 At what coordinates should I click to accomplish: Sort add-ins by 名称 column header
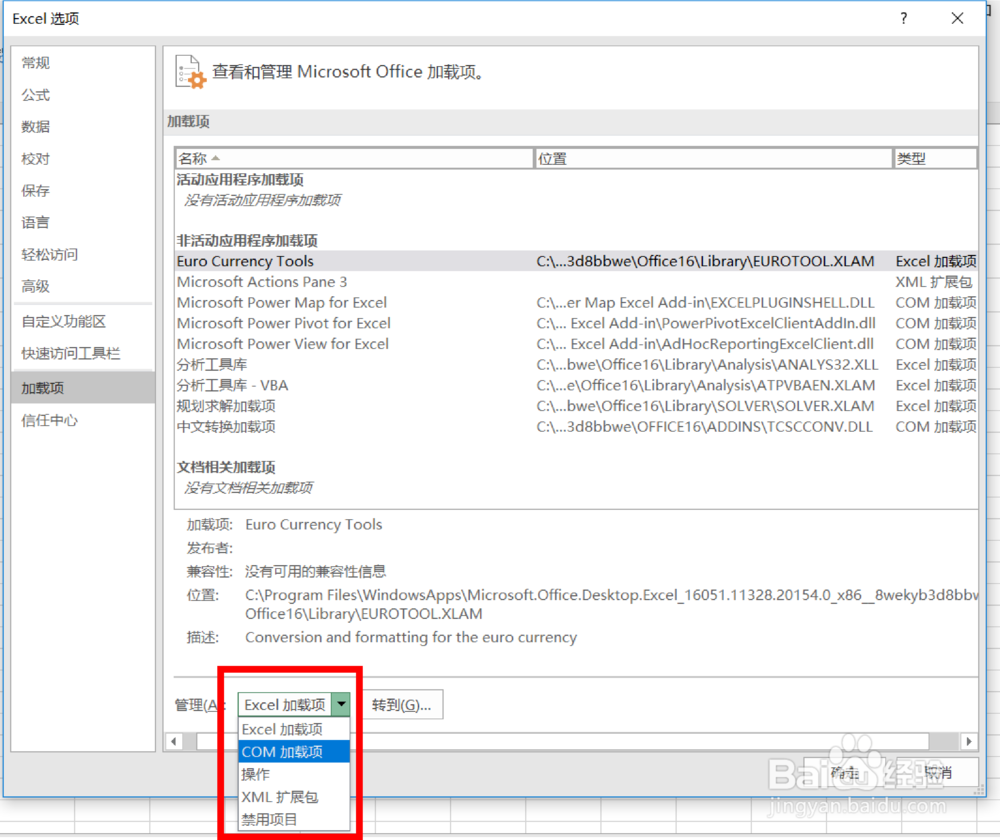354,158
